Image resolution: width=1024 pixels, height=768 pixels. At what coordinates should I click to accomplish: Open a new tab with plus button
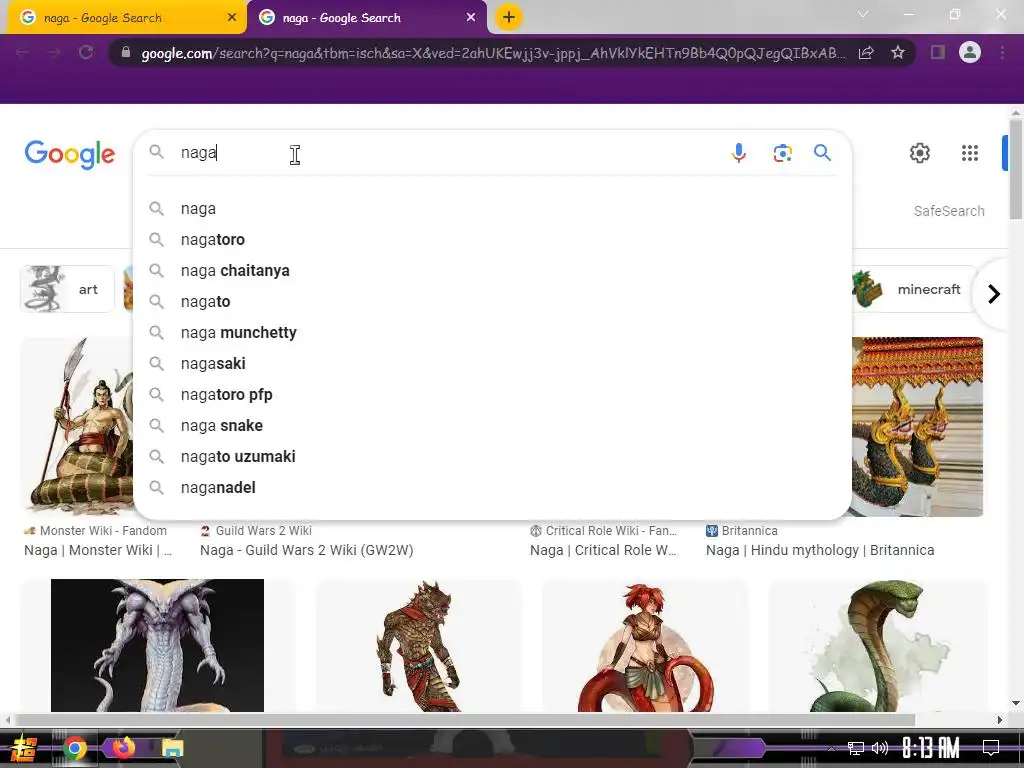(x=509, y=17)
